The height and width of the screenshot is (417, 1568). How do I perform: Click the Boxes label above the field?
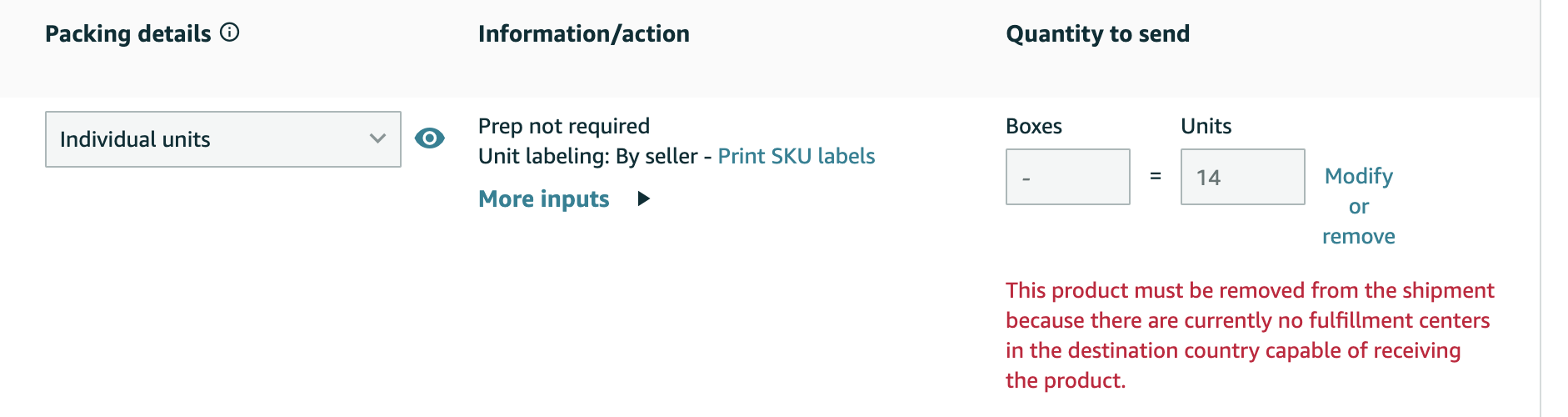[x=1034, y=126]
